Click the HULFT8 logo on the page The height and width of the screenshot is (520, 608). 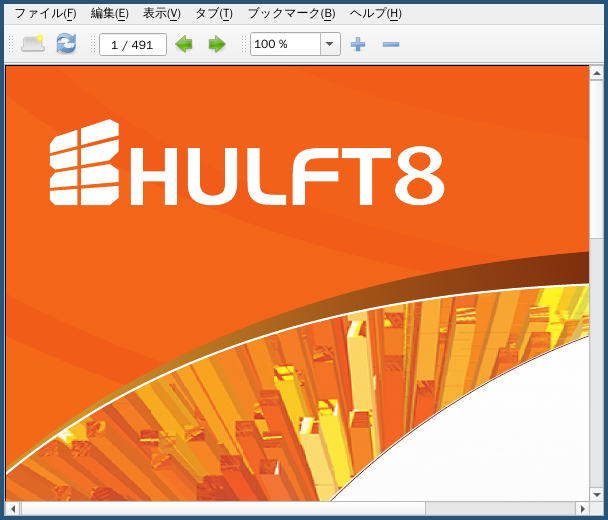(x=247, y=163)
